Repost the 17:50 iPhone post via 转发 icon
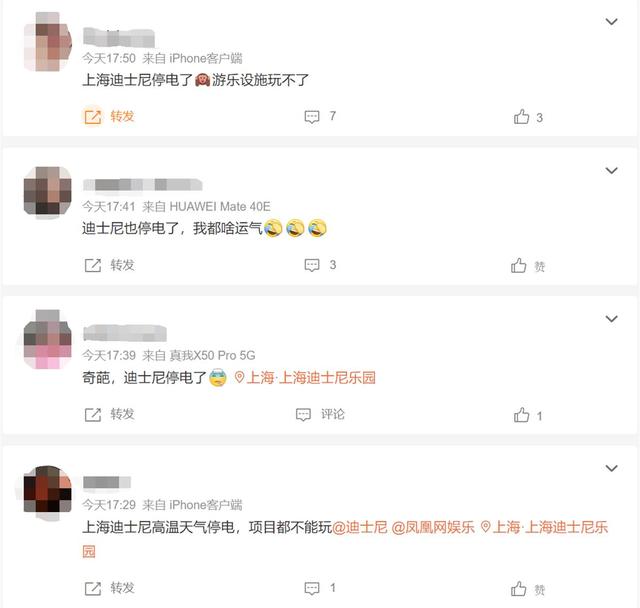Image resolution: width=640 pixels, height=608 pixels. point(109,117)
